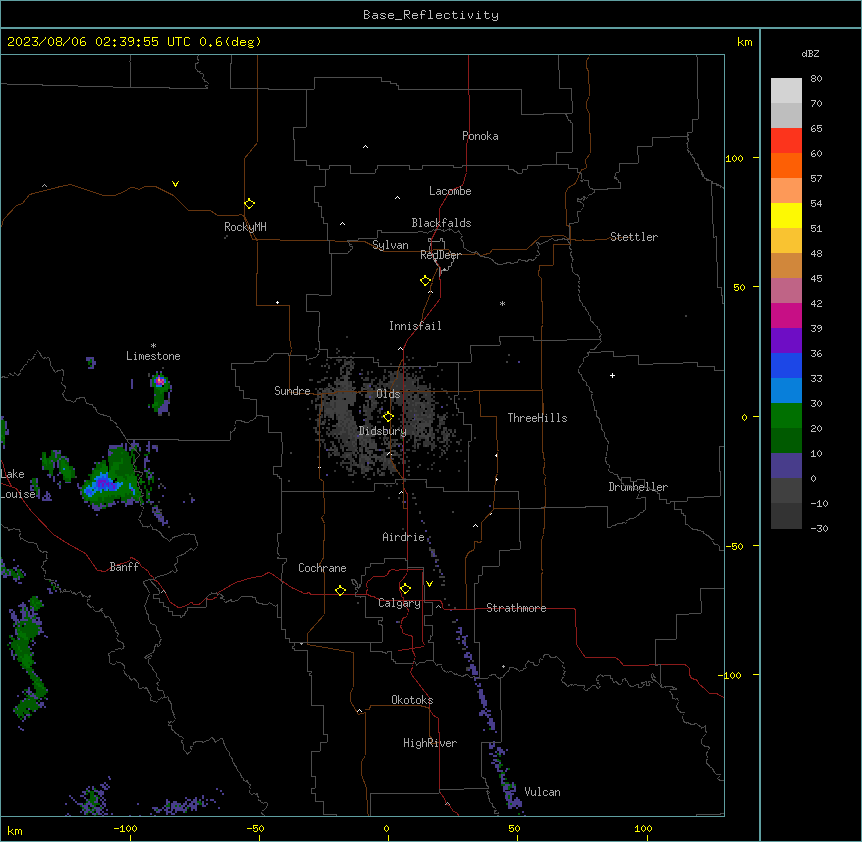The image size is (862, 842).
Task: Click the Okotoks town label
Action: [412, 700]
